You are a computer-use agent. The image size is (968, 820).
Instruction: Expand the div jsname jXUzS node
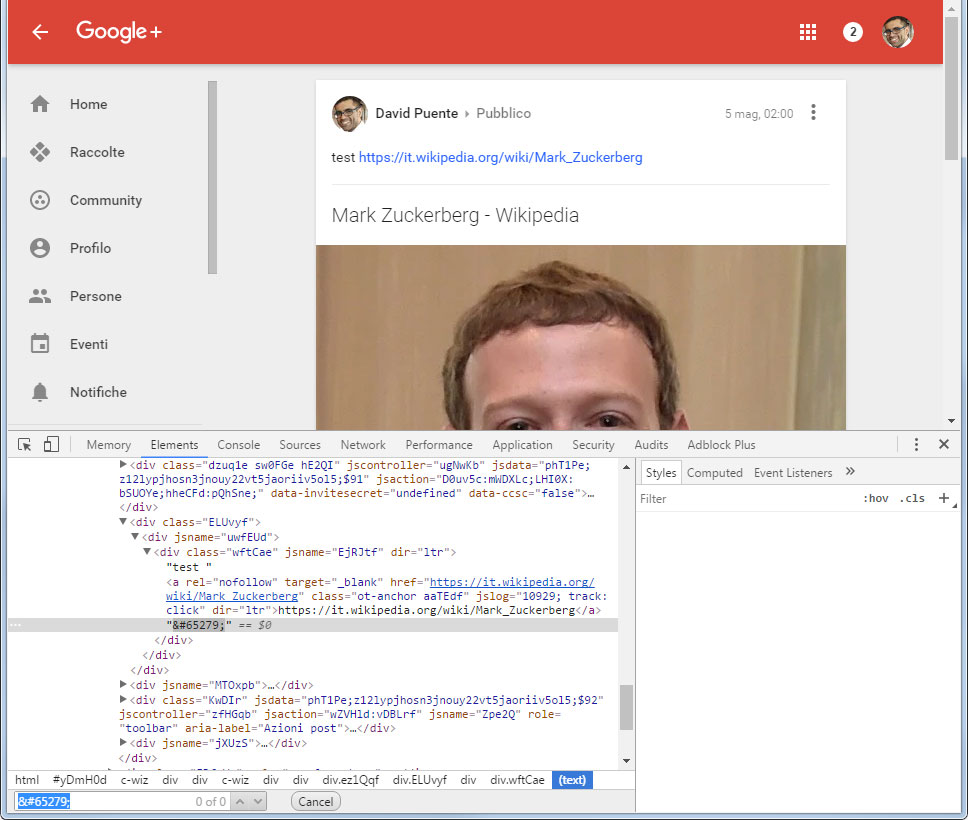click(123, 742)
